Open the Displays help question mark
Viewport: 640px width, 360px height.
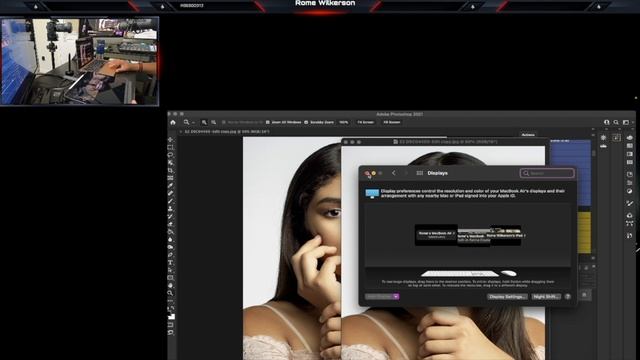point(568,297)
